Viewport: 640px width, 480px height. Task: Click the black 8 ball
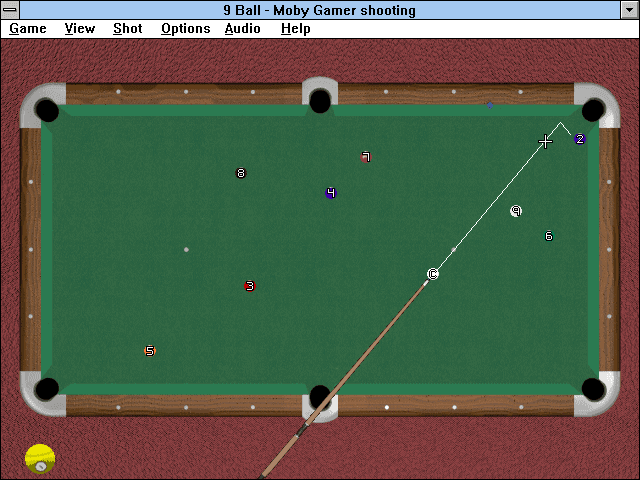click(x=241, y=173)
